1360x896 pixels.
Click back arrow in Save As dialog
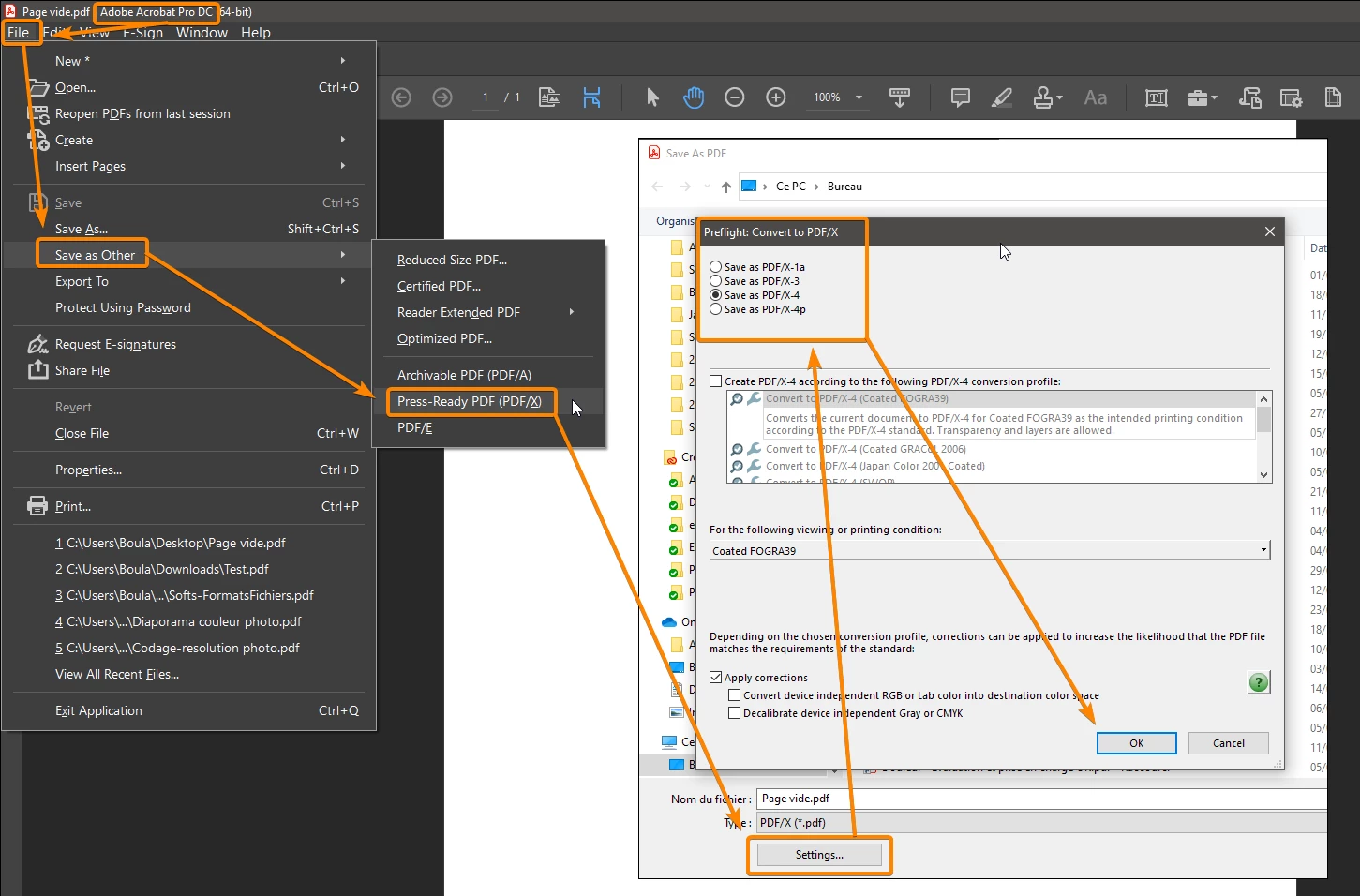(657, 187)
